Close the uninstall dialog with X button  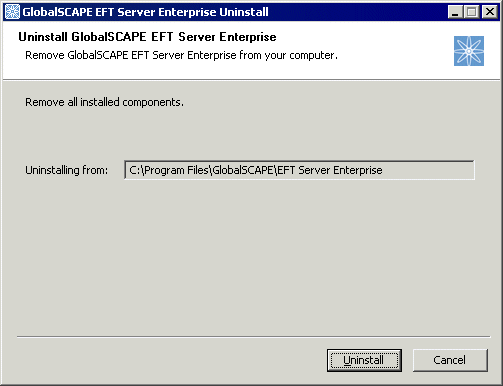490,12
